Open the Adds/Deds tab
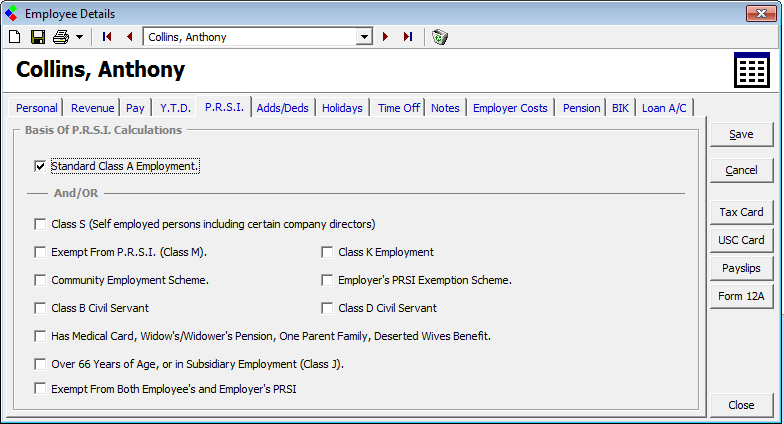784x424 pixels. 282,108
